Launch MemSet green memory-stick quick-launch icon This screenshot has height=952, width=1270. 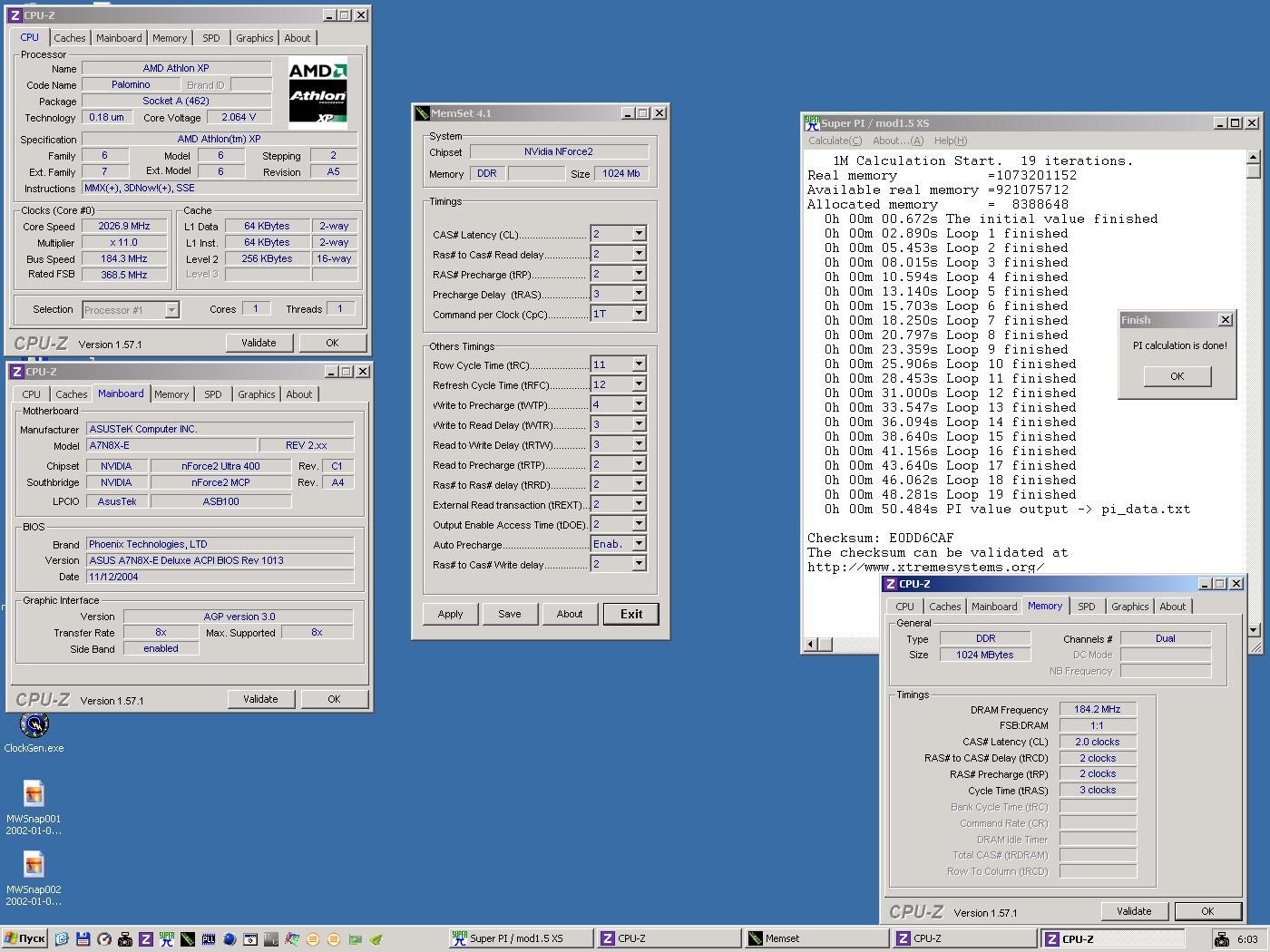[x=188, y=939]
